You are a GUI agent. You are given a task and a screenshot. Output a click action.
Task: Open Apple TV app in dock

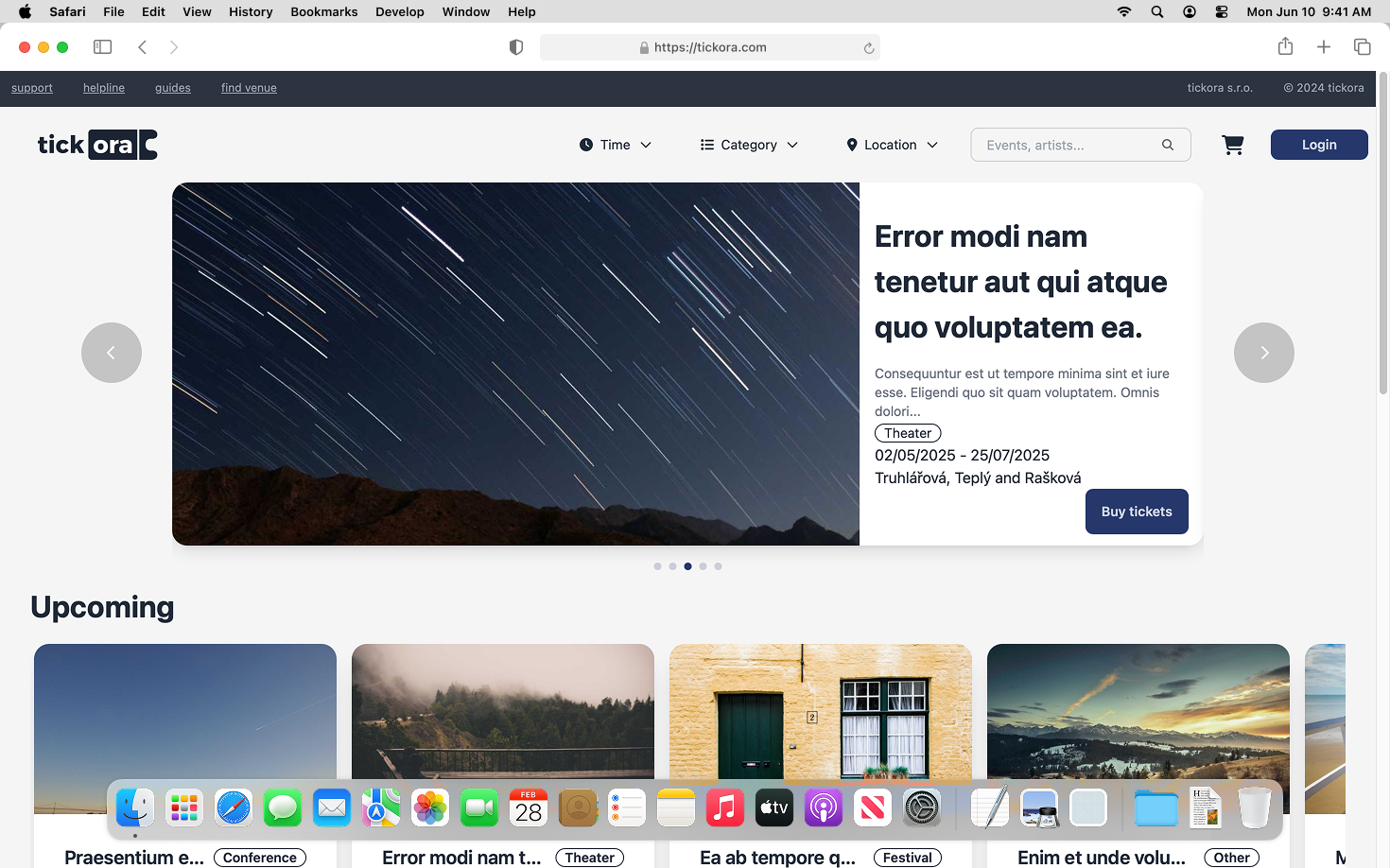click(x=774, y=807)
